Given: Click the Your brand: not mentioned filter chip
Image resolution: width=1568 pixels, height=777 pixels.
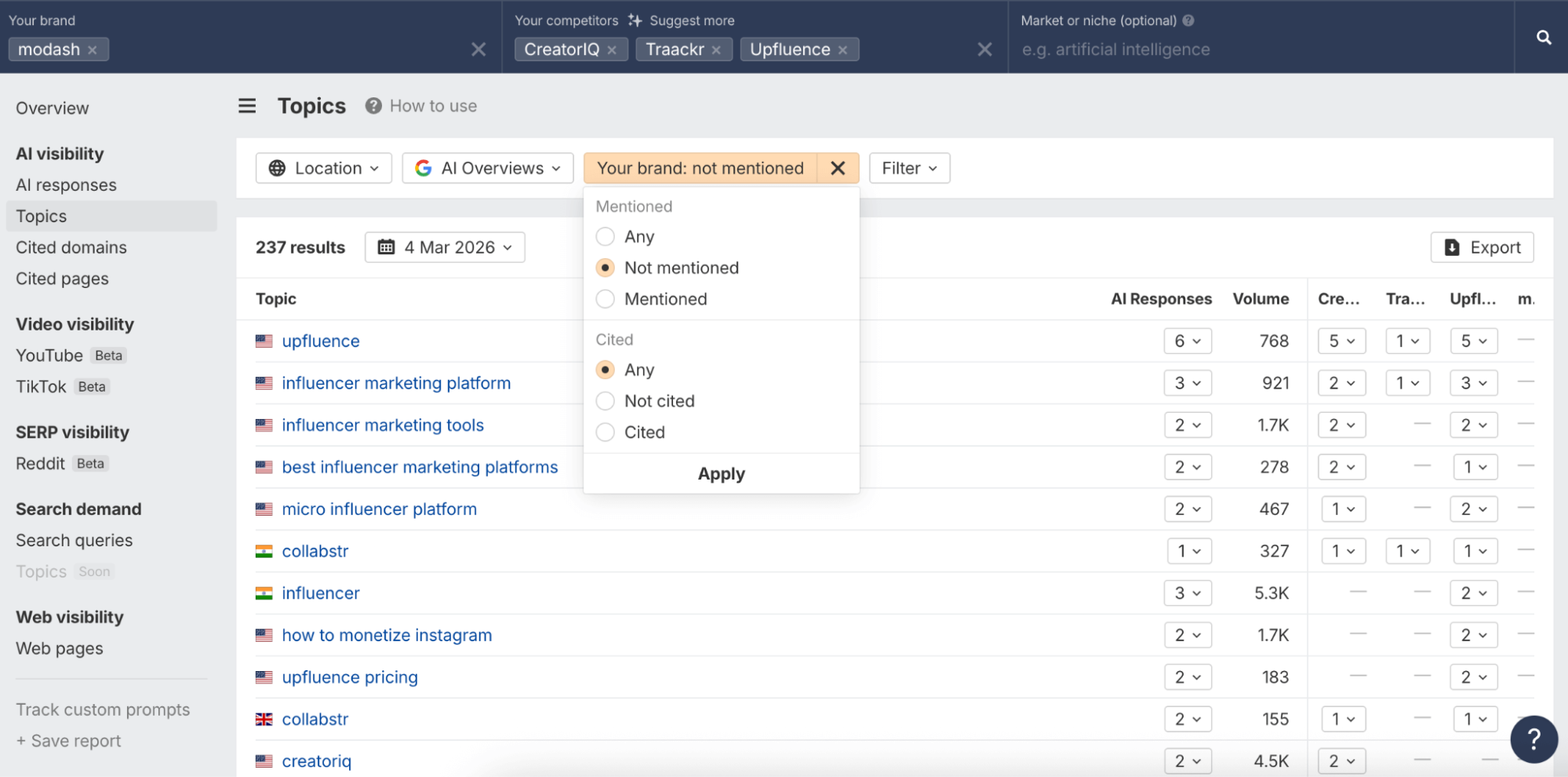Looking at the screenshot, I should pos(700,168).
